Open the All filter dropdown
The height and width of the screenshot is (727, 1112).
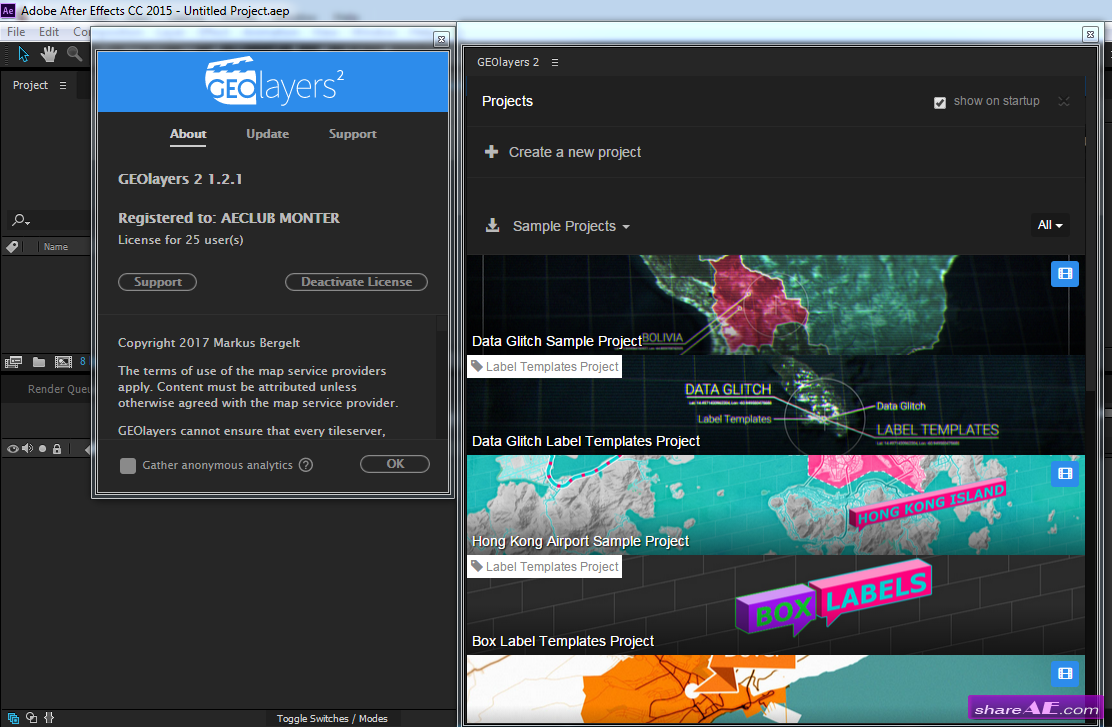pyautogui.click(x=1049, y=225)
